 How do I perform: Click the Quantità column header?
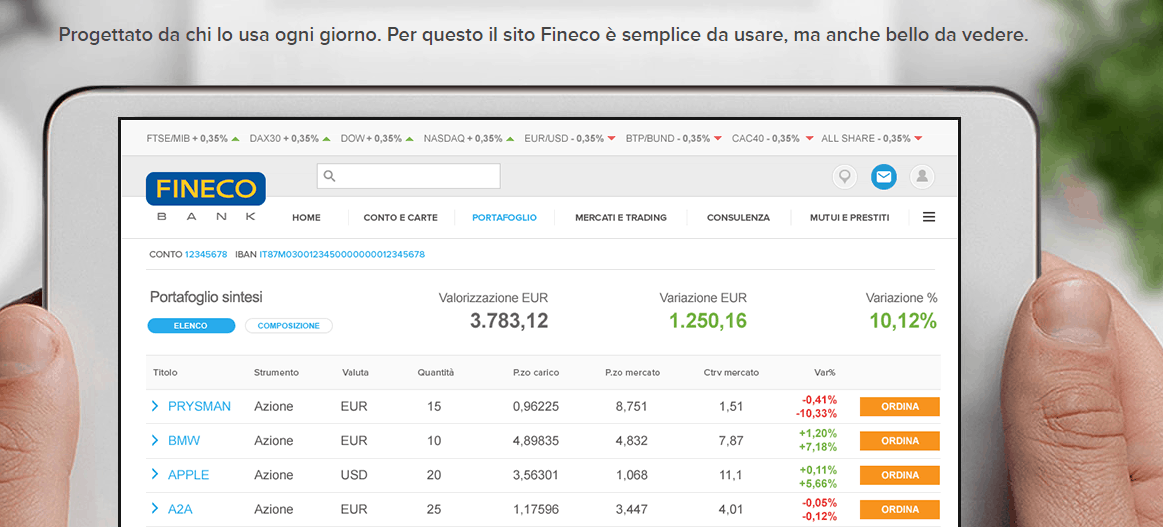[436, 372]
